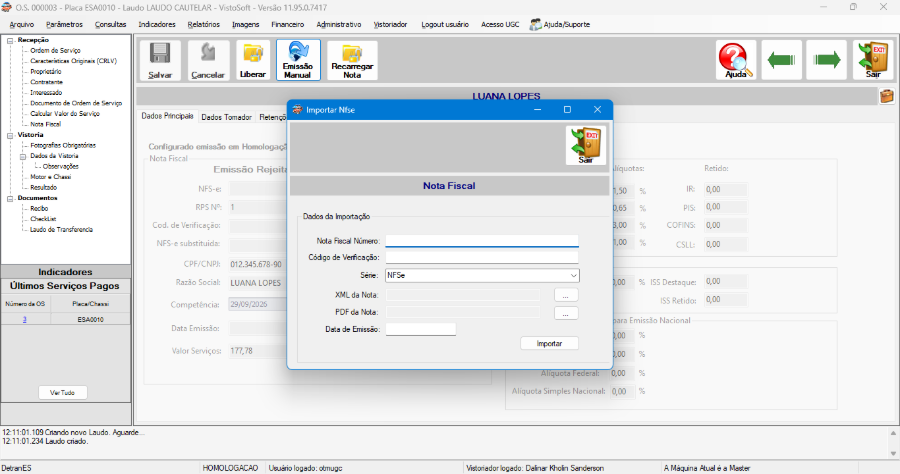Select Observações tree item
This screenshot has height=474, width=900.
(x=60, y=166)
